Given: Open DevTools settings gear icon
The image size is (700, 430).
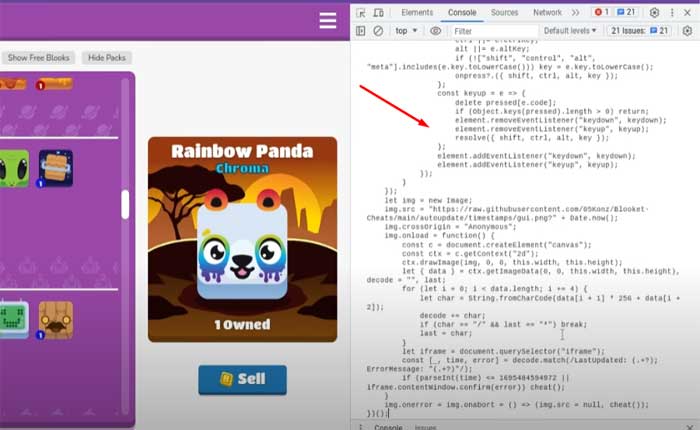Looking at the screenshot, I should coord(654,13).
